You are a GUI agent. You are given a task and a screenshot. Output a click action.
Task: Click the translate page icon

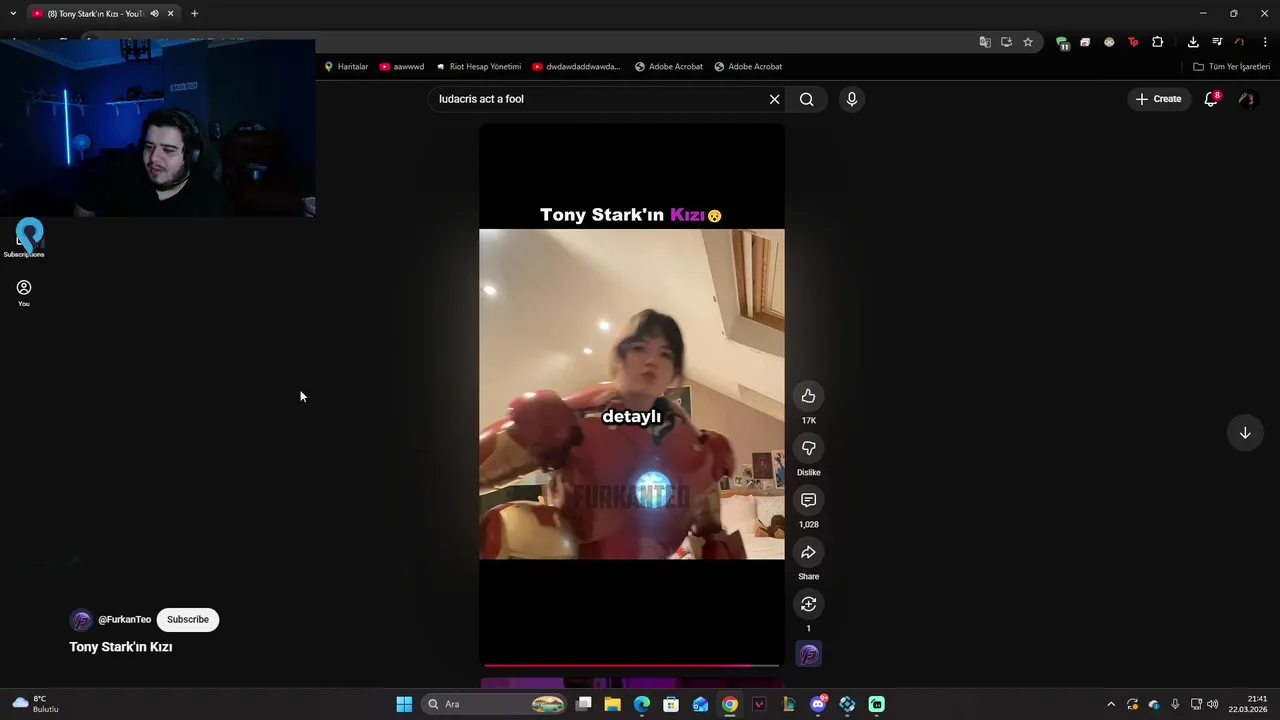pyautogui.click(x=985, y=42)
